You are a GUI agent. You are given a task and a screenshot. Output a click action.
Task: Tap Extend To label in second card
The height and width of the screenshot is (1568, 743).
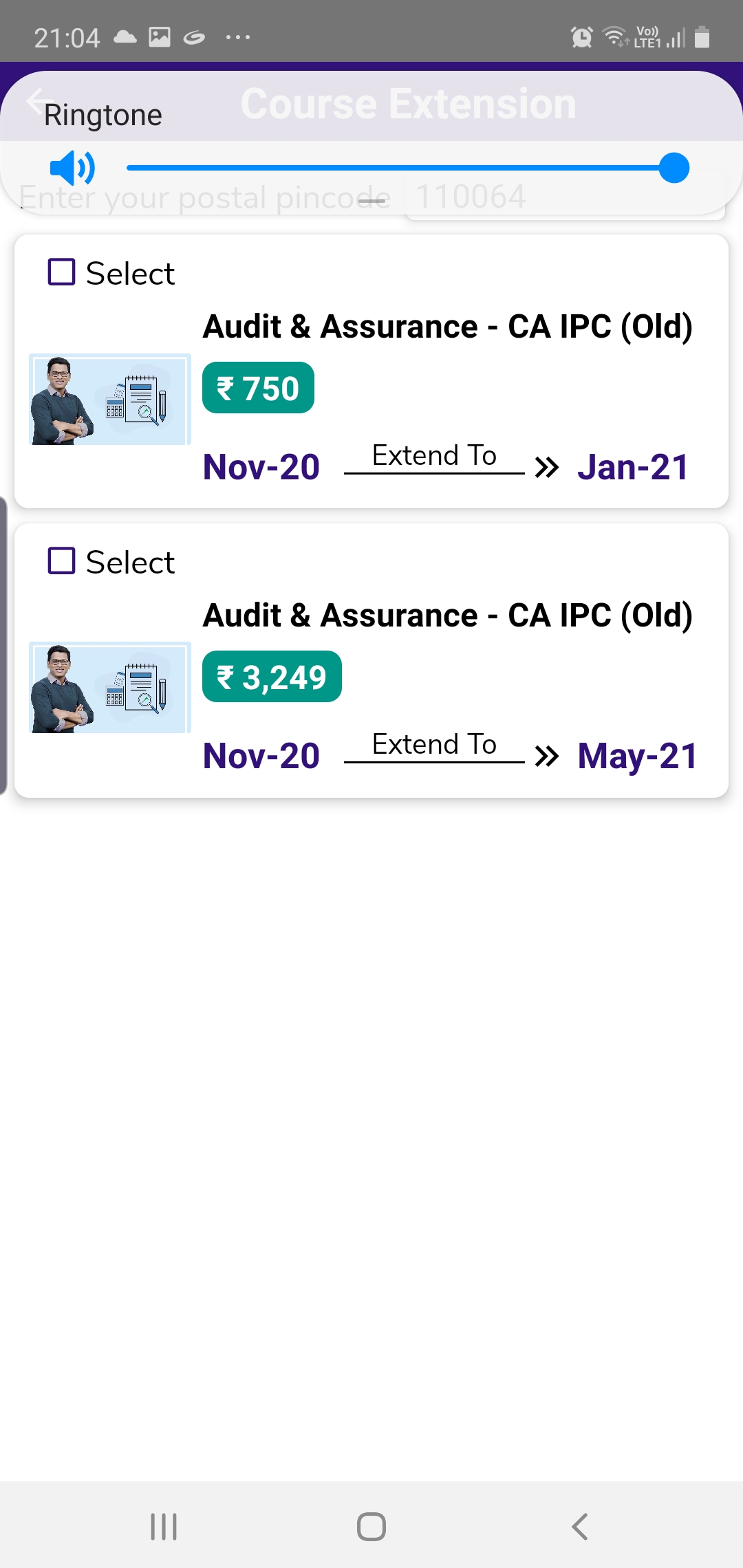(x=434, y=744)
